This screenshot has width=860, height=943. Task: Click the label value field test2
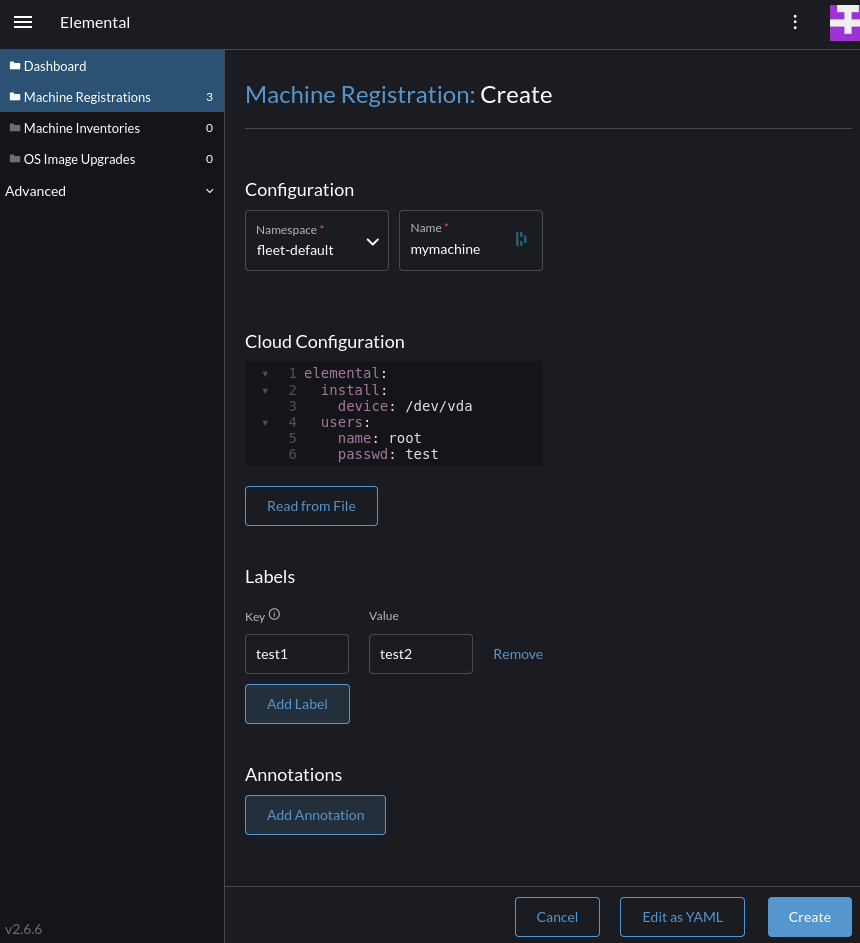click(x=421, y=654)
